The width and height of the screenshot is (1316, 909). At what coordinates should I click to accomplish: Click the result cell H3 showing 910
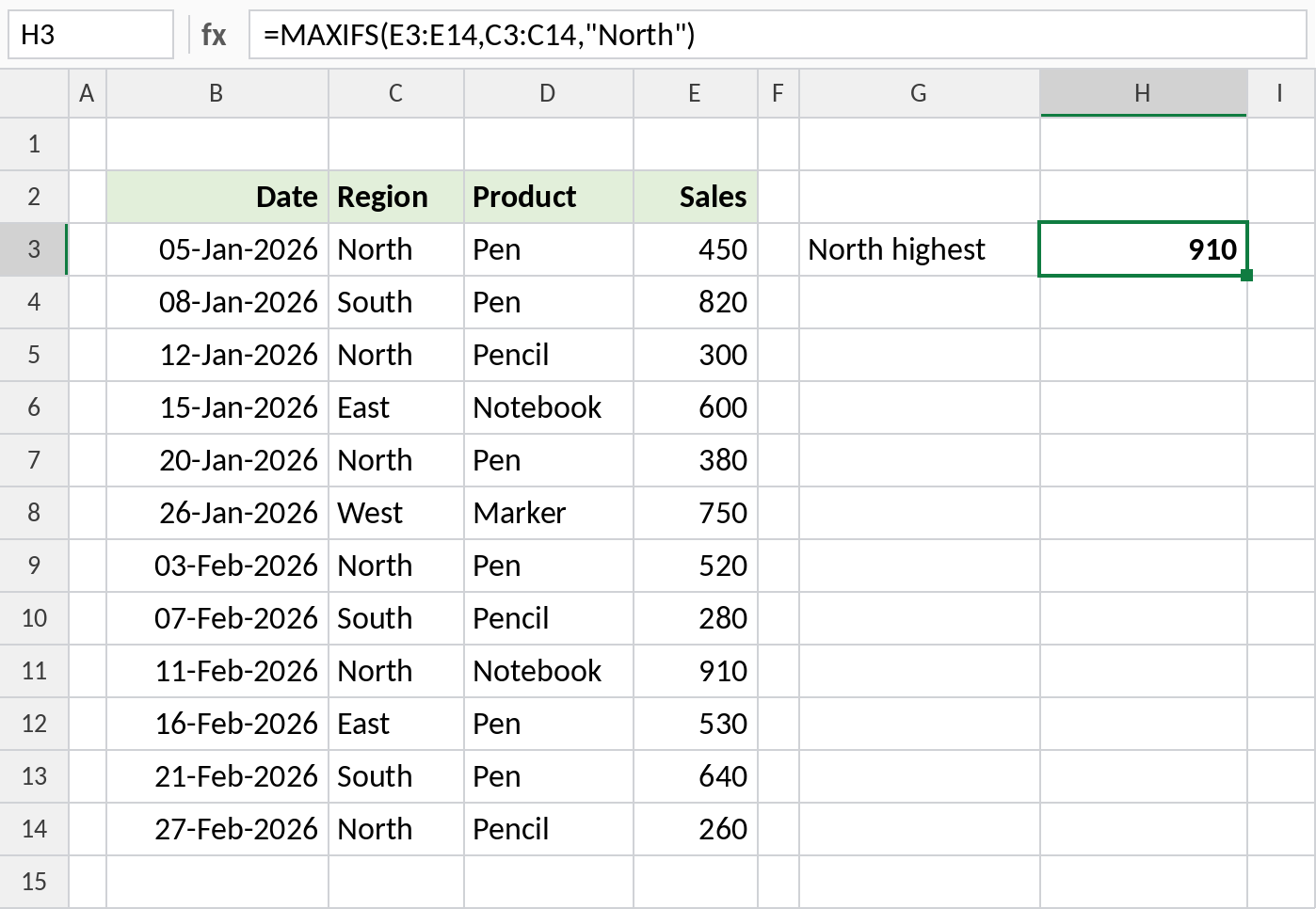click(1144, 249)
